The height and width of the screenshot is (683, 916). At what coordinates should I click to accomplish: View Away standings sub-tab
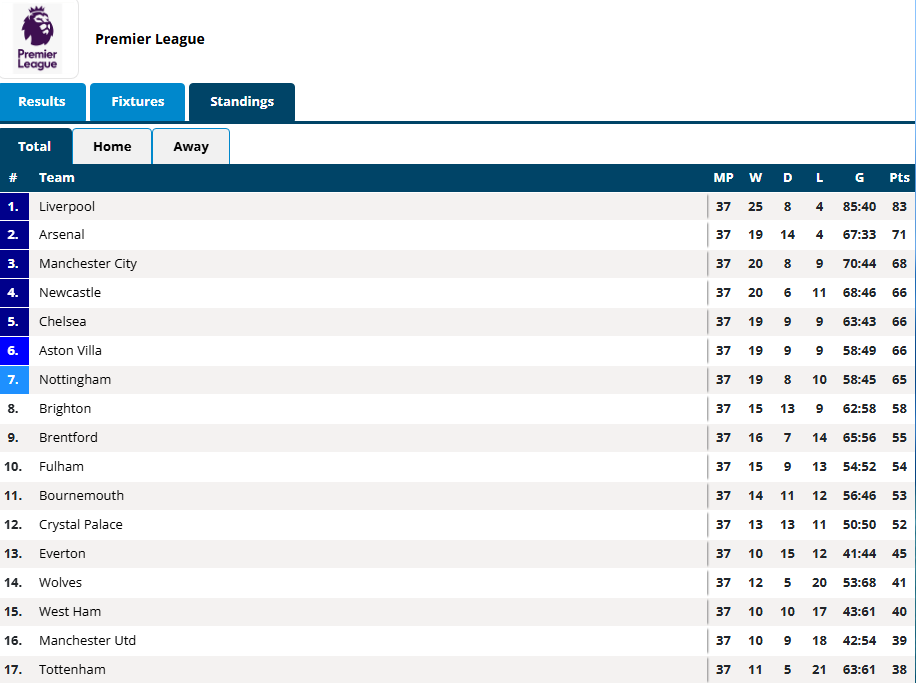click(x=191, y=147)
